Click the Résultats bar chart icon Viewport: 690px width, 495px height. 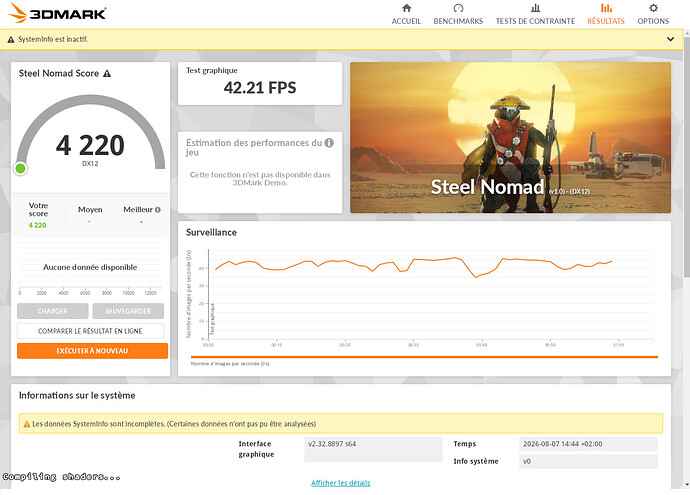coord(606,8)
